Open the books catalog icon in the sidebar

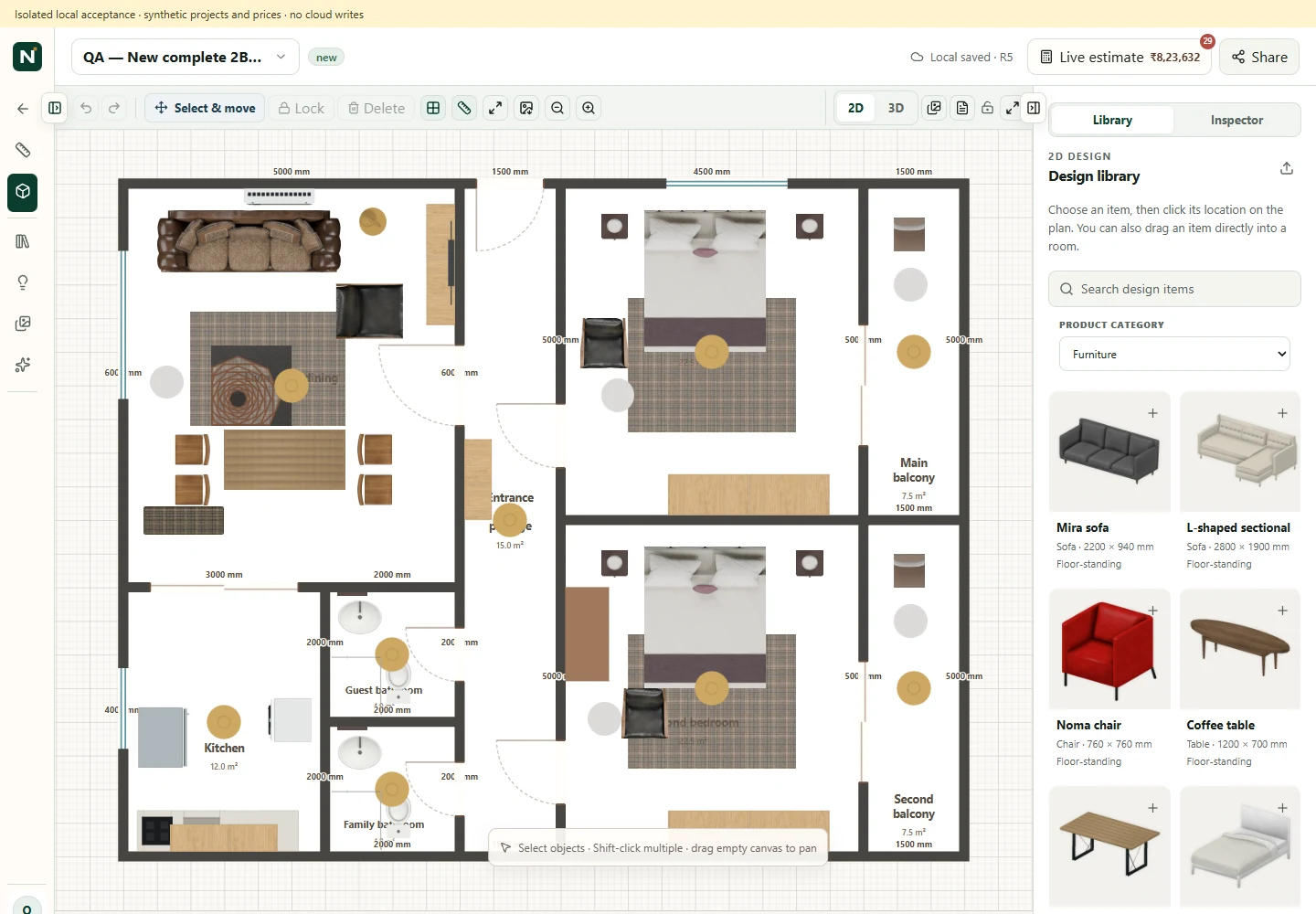[23, 241]
